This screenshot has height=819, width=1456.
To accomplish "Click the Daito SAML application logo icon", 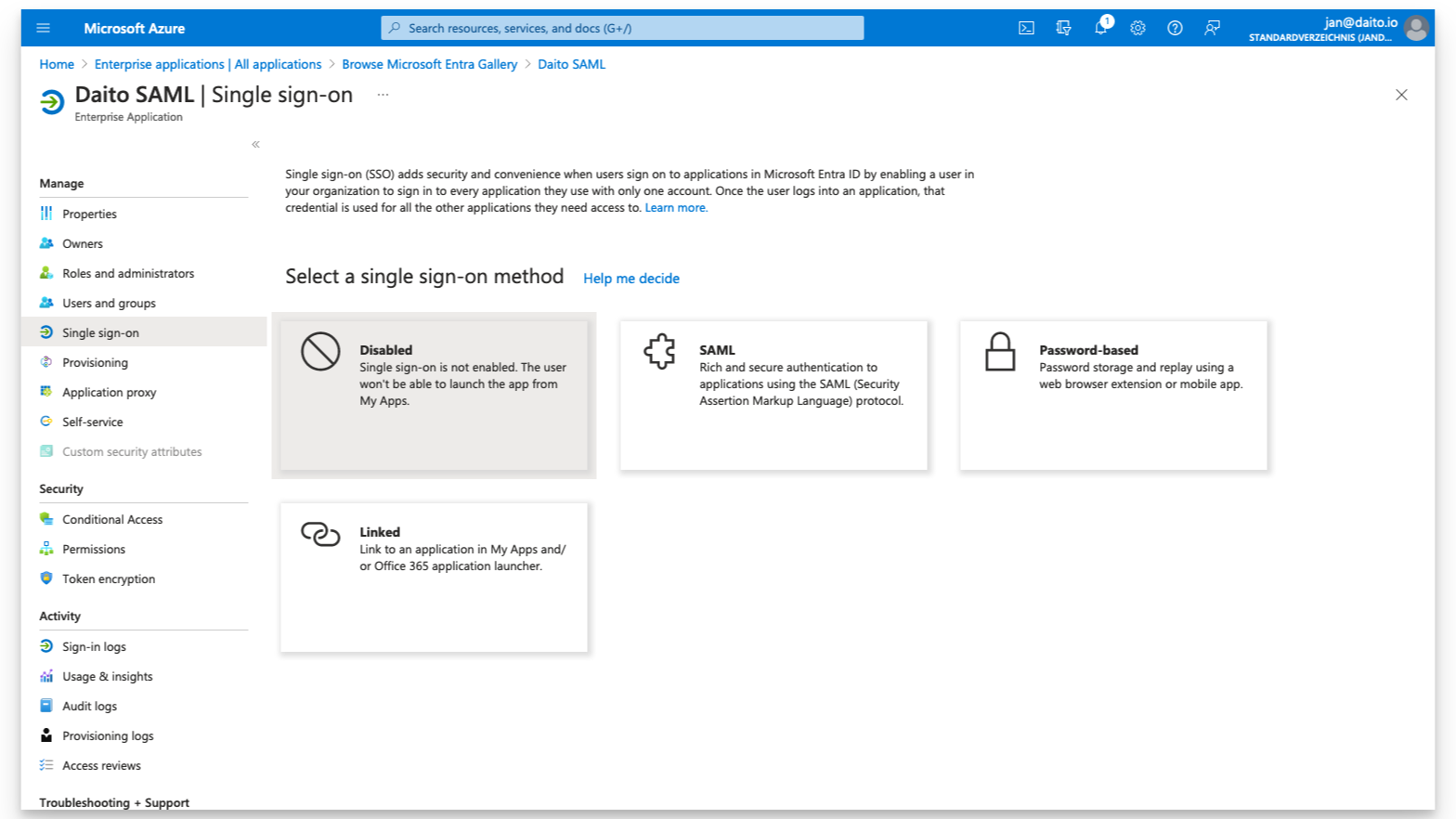I will coord(52,102).
